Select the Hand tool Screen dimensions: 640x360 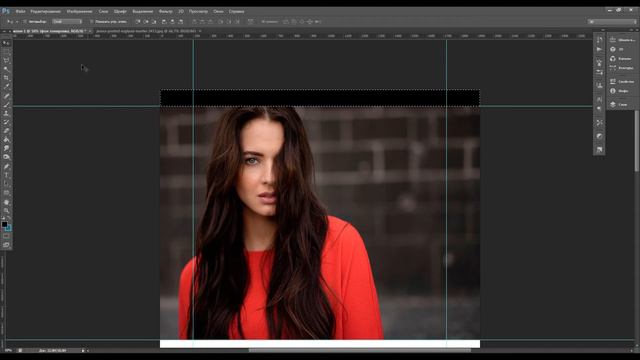tap(6, 202)
